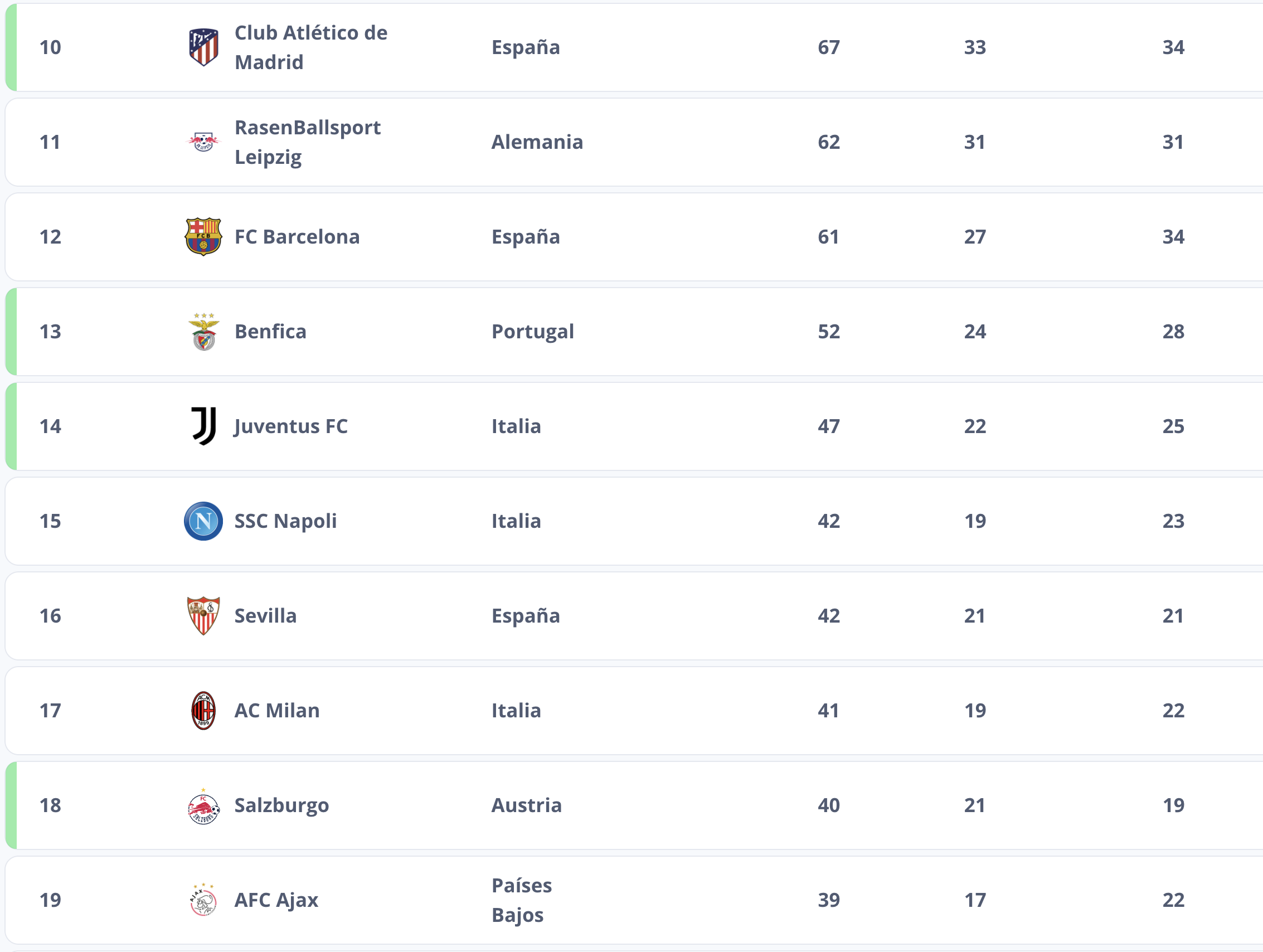This screenshot has height=952, width=1263.
Task: Open the RasenBallsport Leipzig team link
Action: [307, 142]
